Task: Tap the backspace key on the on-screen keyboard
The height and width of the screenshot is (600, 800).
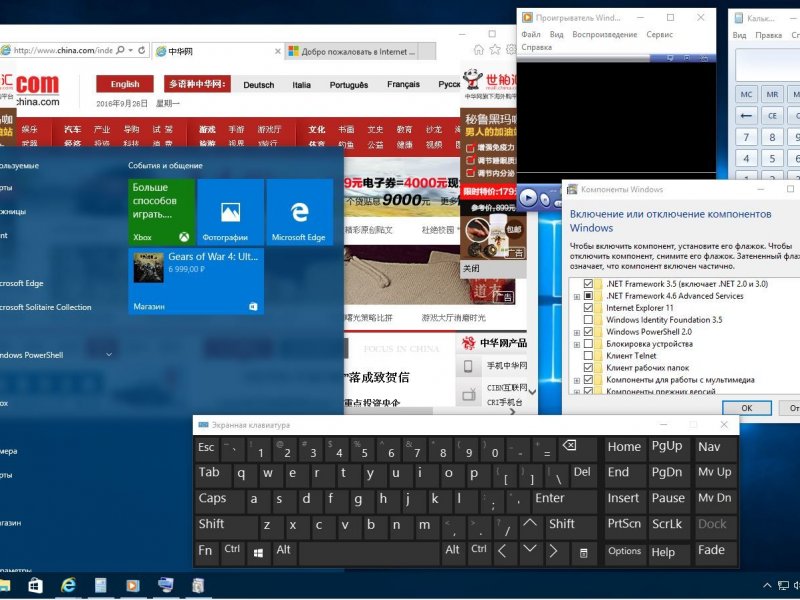Action: [578, 448]
